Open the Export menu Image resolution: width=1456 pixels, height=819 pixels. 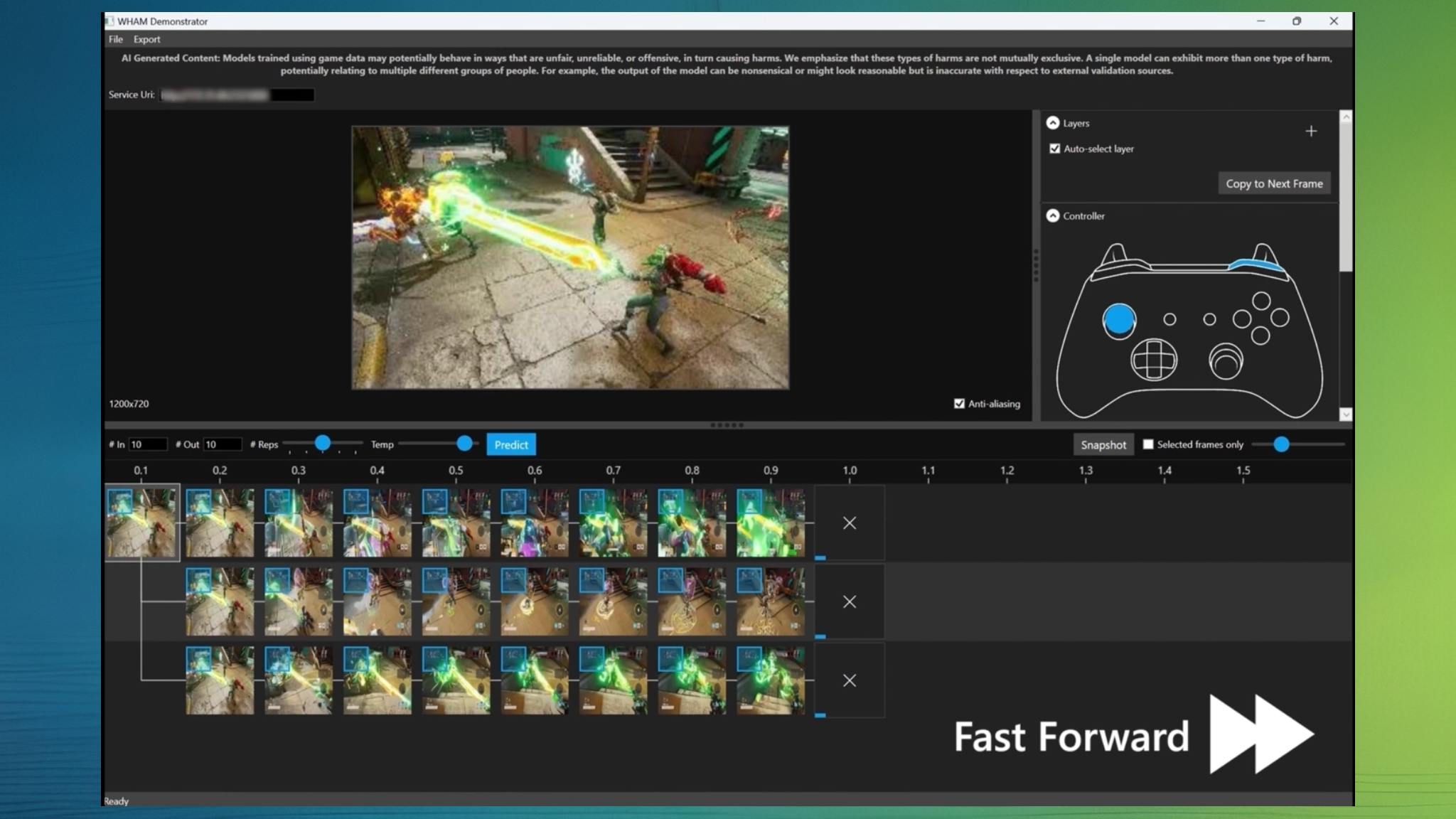(x=146, y=39)
